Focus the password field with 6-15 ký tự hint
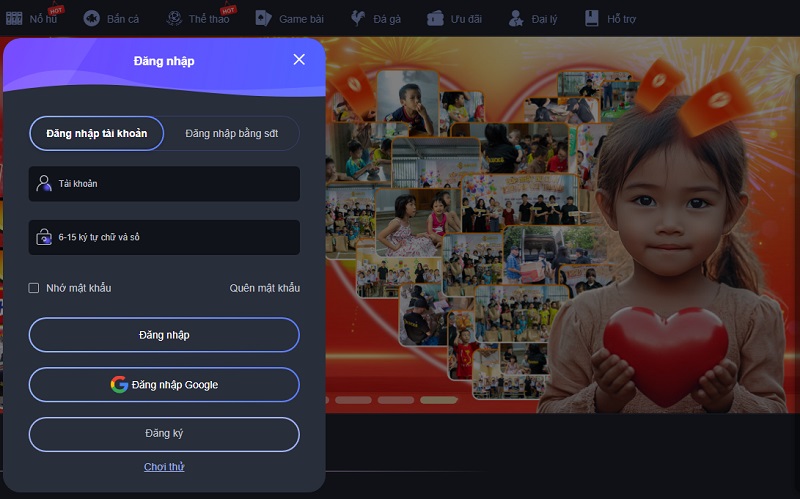 tap(175, 237)
